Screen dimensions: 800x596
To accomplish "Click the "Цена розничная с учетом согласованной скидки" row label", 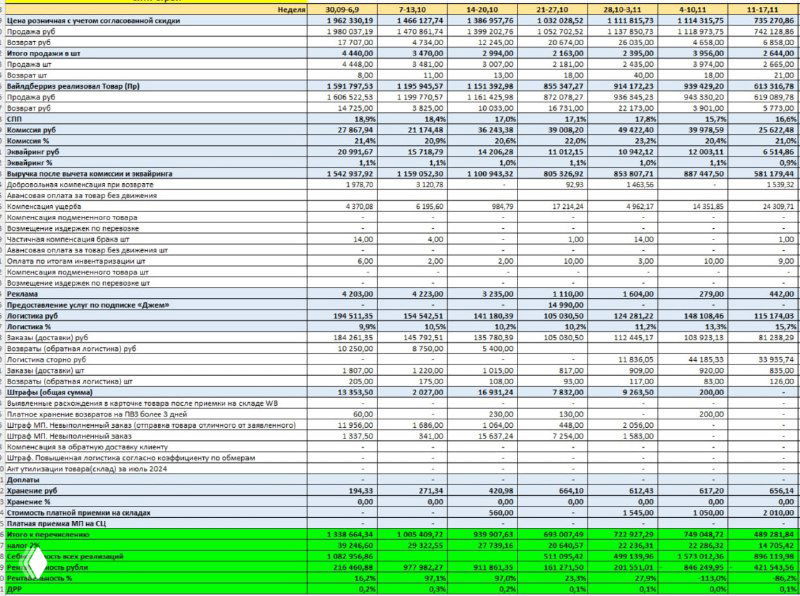I will [96, 20].
